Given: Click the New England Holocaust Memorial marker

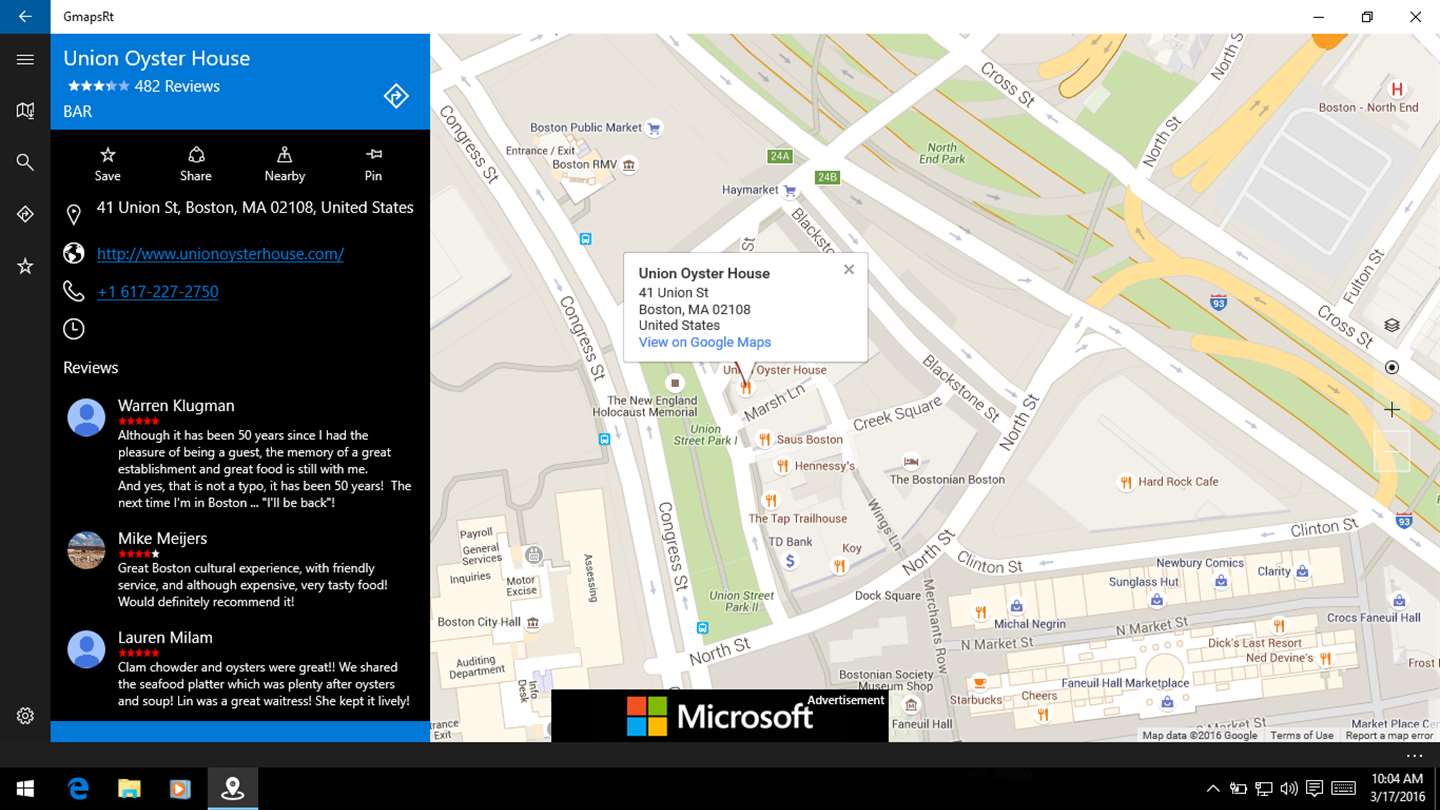Looking at the screenshot, I should pos(675,383).
